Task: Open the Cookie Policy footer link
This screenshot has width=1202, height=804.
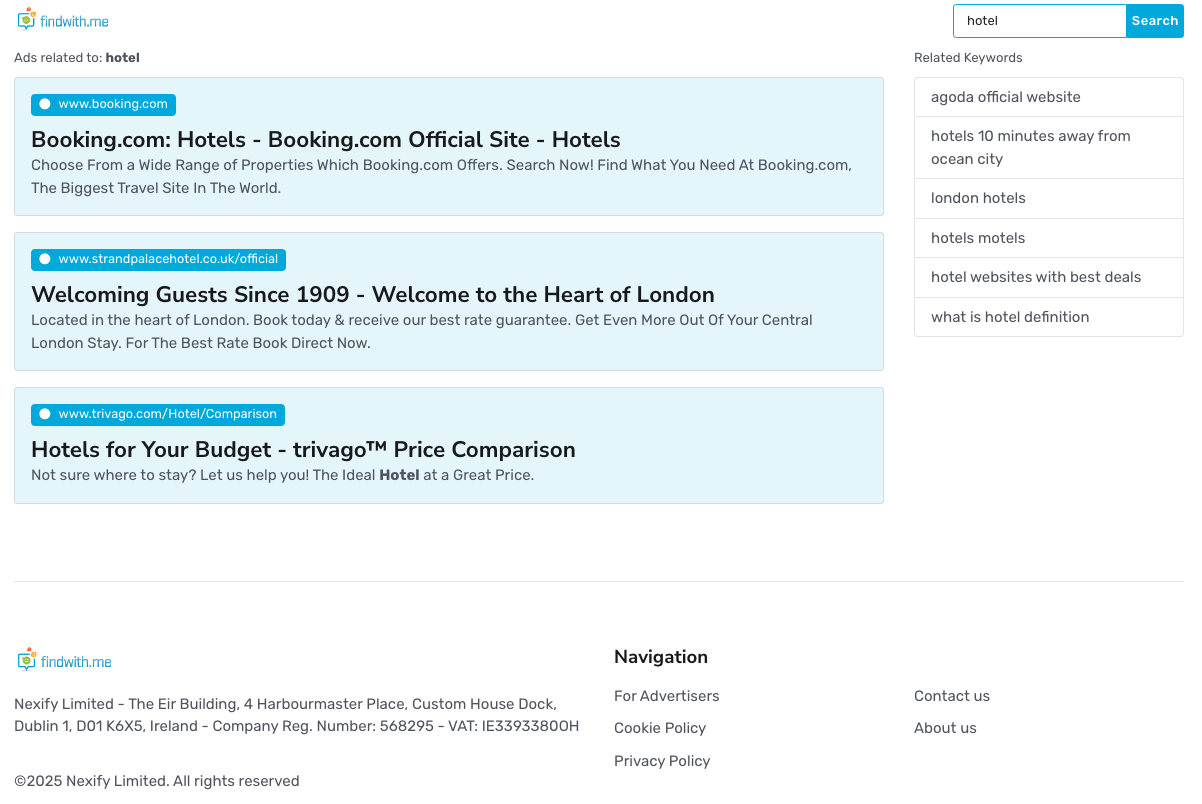Action: pyautogui.click(x=660, y=728)
